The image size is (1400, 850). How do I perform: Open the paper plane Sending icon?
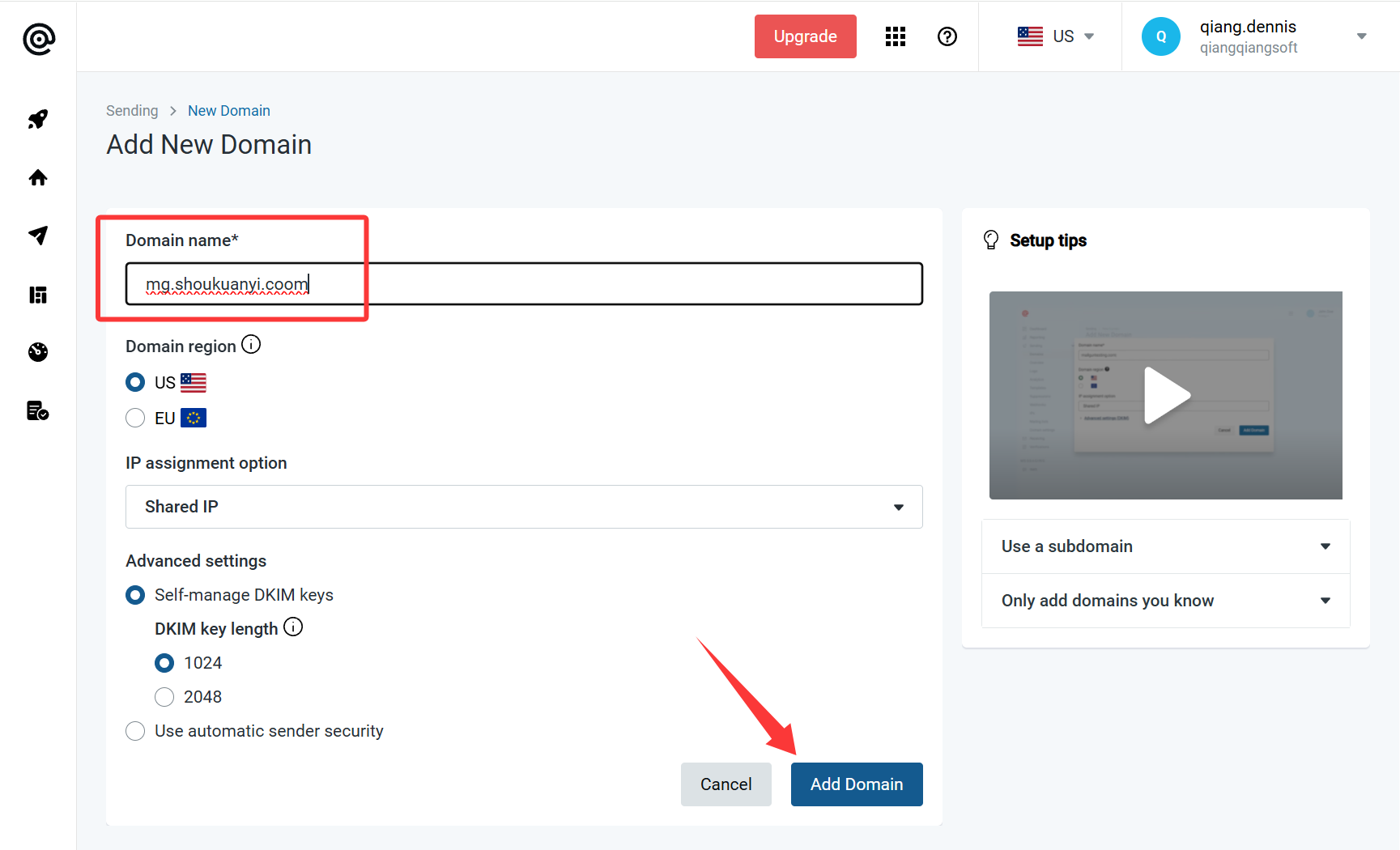38,236
